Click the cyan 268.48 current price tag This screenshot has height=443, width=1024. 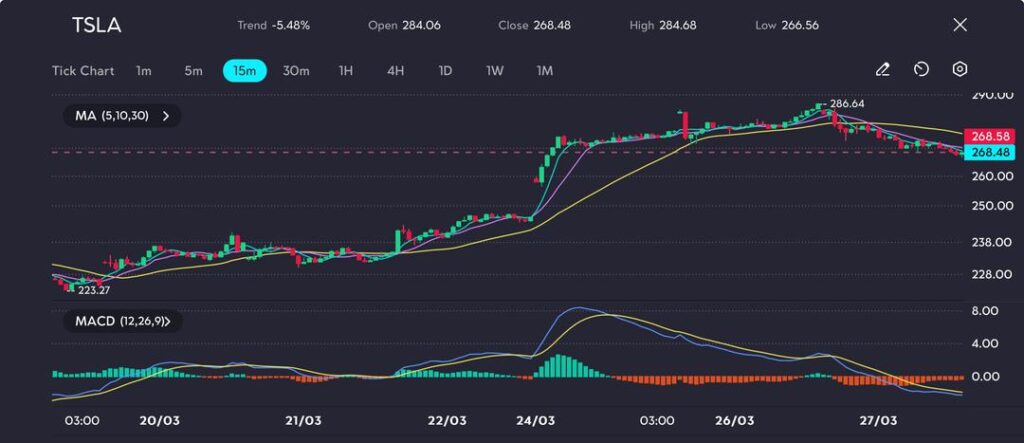(x=988, y=152)
